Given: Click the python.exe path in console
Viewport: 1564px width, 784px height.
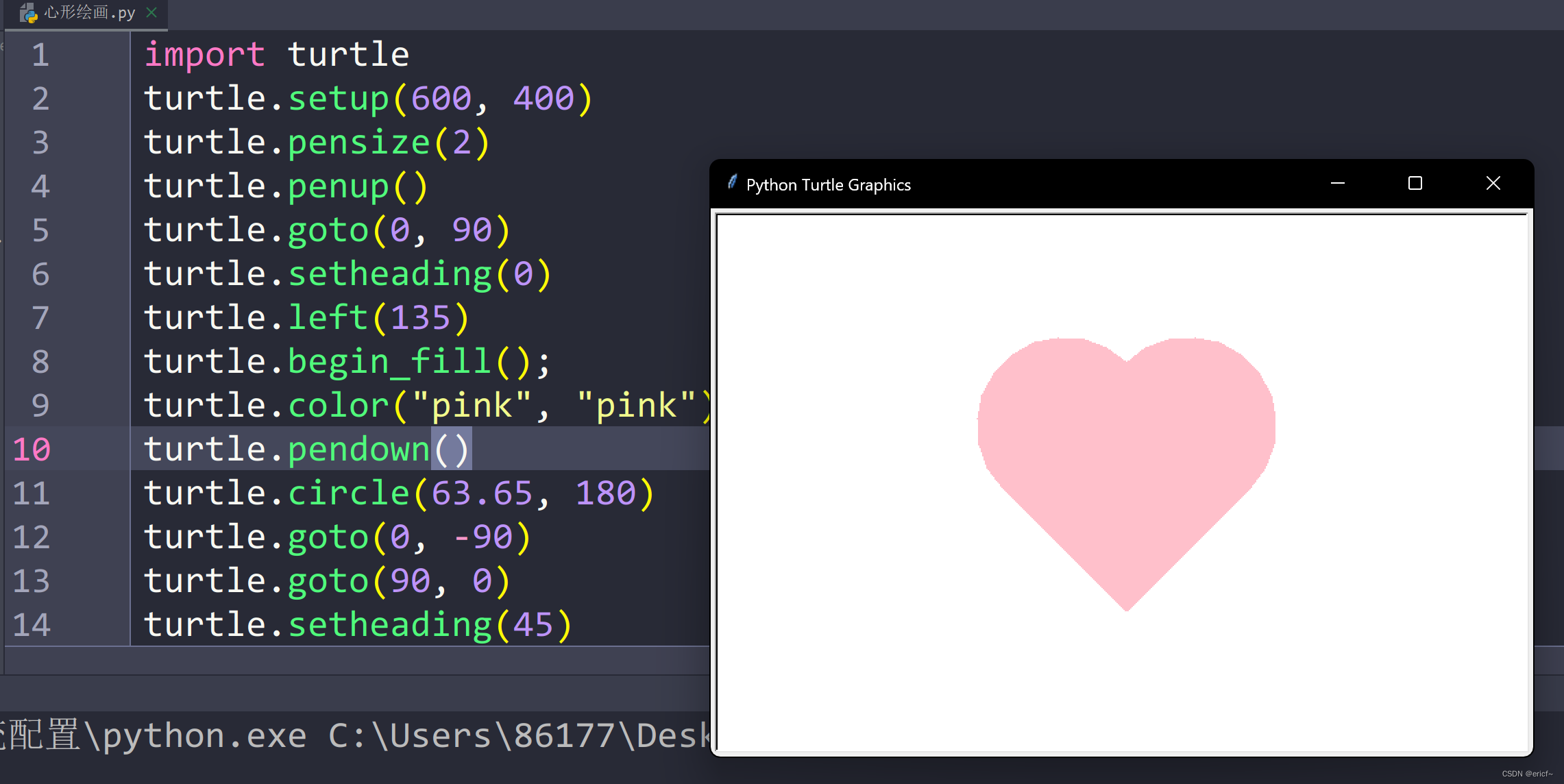Looking at the screenshot, I should click(204, 736).
